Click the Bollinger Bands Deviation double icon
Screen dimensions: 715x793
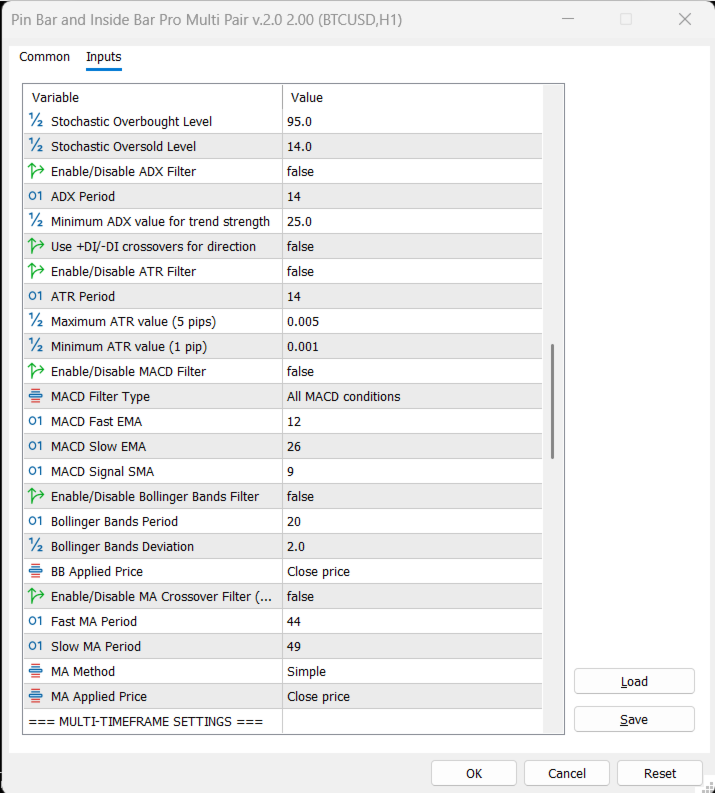[36, 546]
